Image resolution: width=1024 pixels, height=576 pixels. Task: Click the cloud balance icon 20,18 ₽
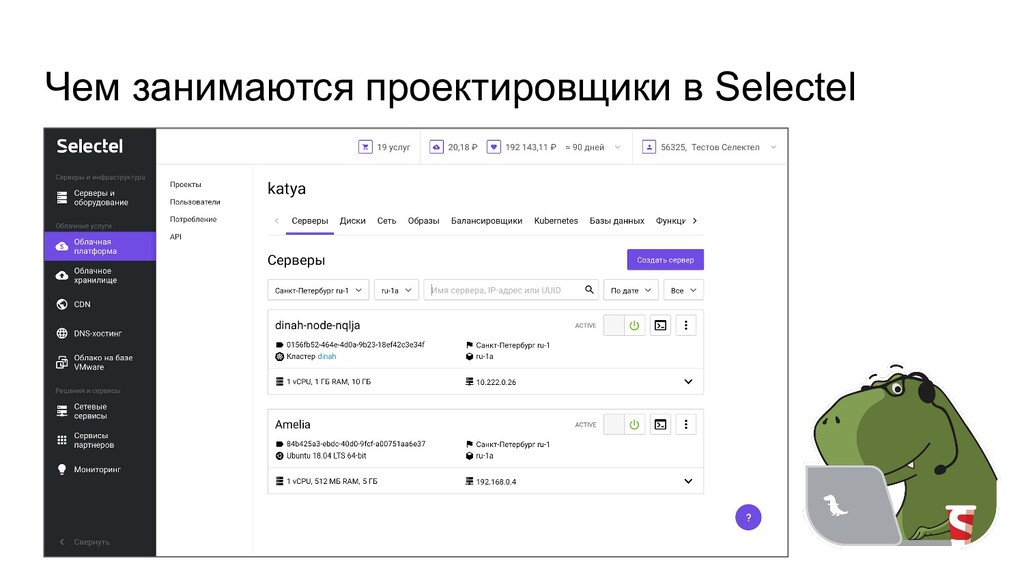436,147
